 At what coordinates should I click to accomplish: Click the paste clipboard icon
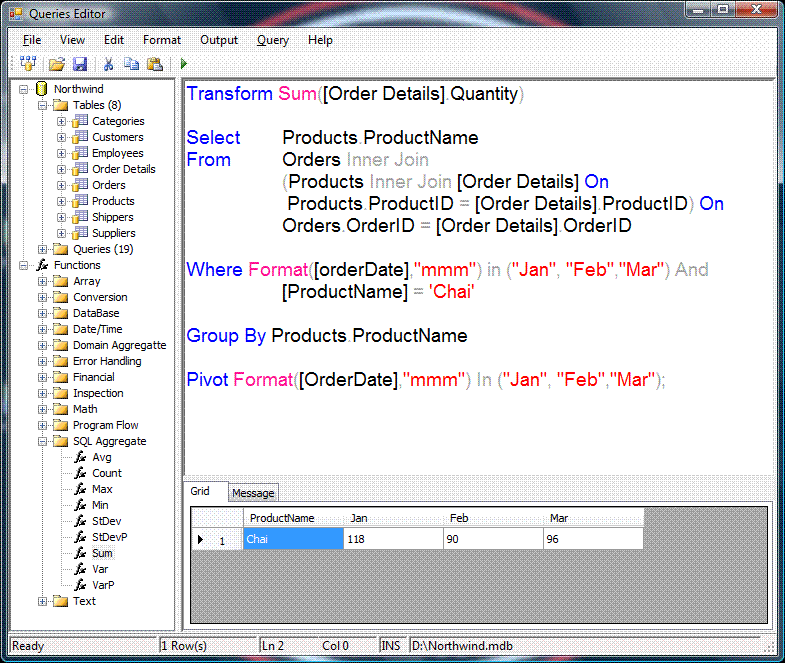tap(155, 64)
